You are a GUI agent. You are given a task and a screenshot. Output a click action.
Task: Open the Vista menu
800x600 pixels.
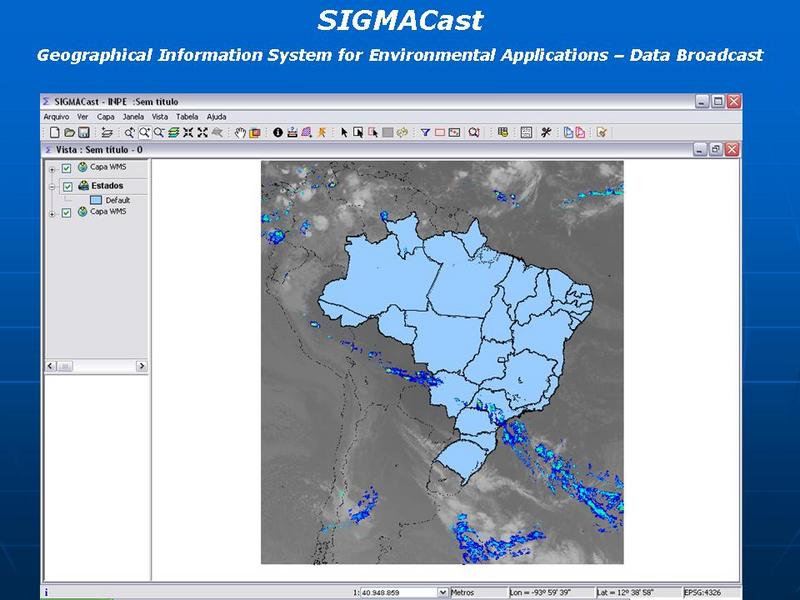tap(160, 117)
